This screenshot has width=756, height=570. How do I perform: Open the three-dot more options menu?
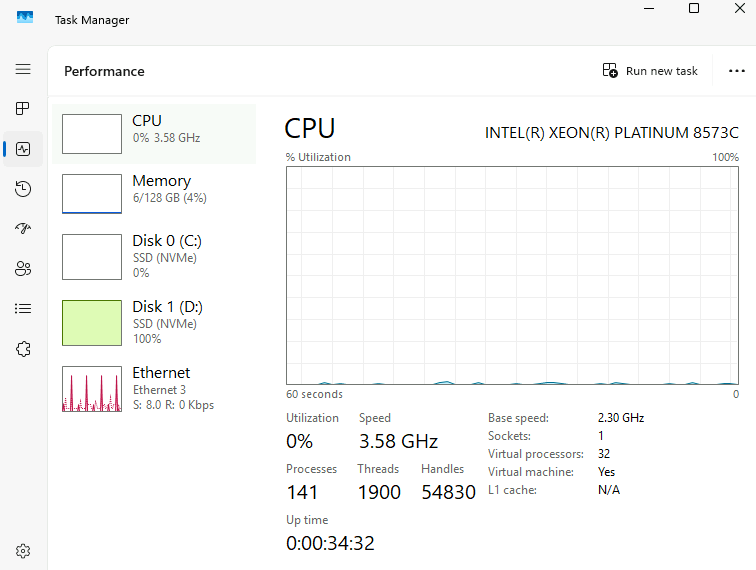pos(737,71)
